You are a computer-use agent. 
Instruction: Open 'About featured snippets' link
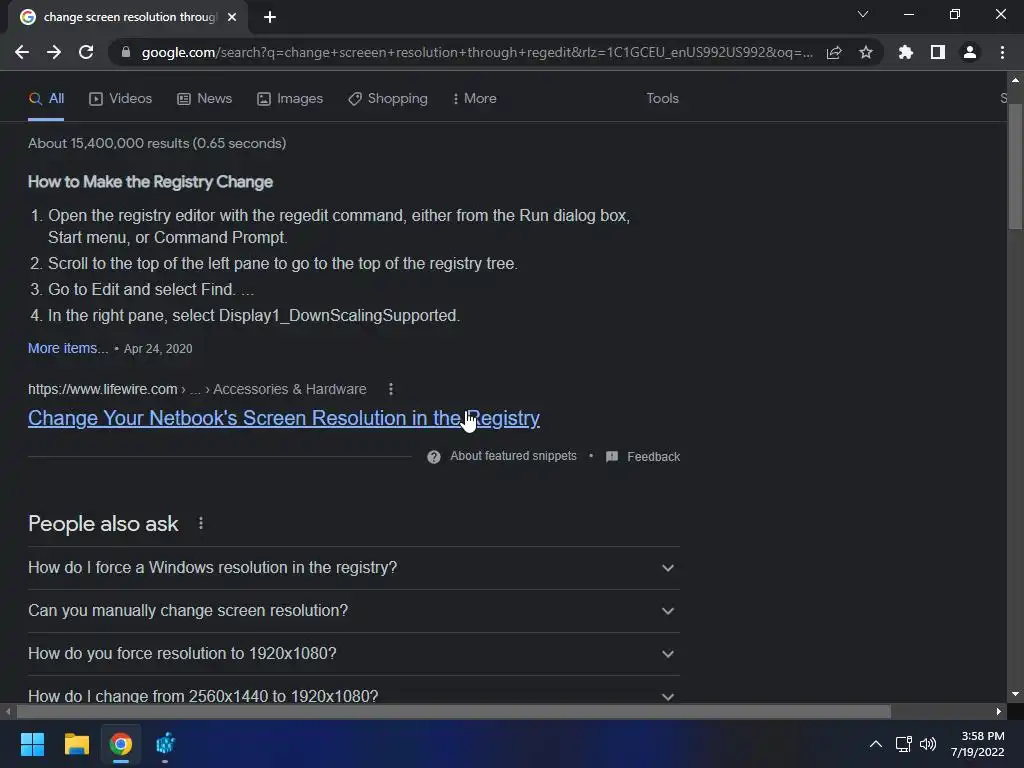click(513, 456)
